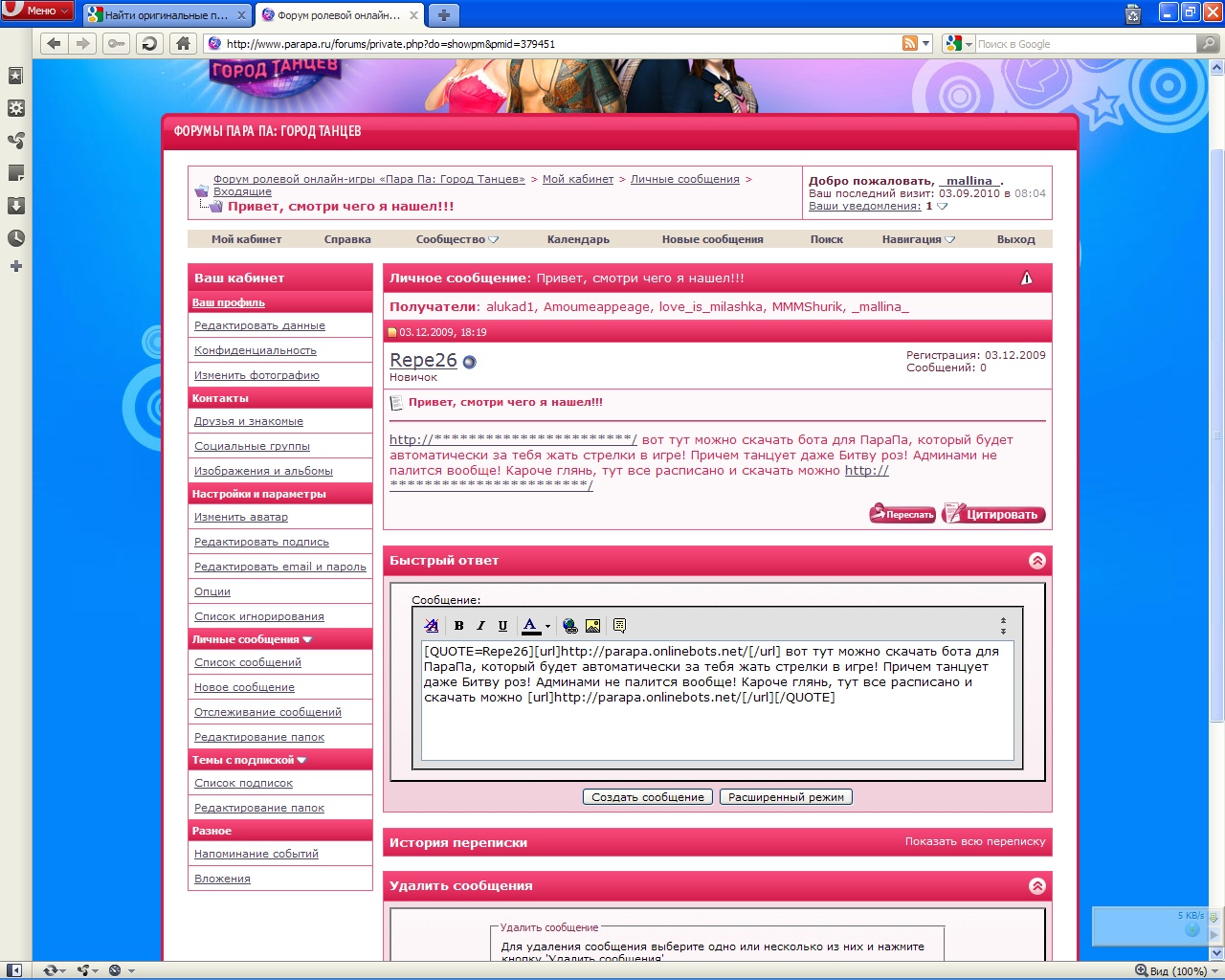The width and height of the screenshot is (1225, 980).
Task: Click Расширенный режим button
Action: (x=786, y=797)
